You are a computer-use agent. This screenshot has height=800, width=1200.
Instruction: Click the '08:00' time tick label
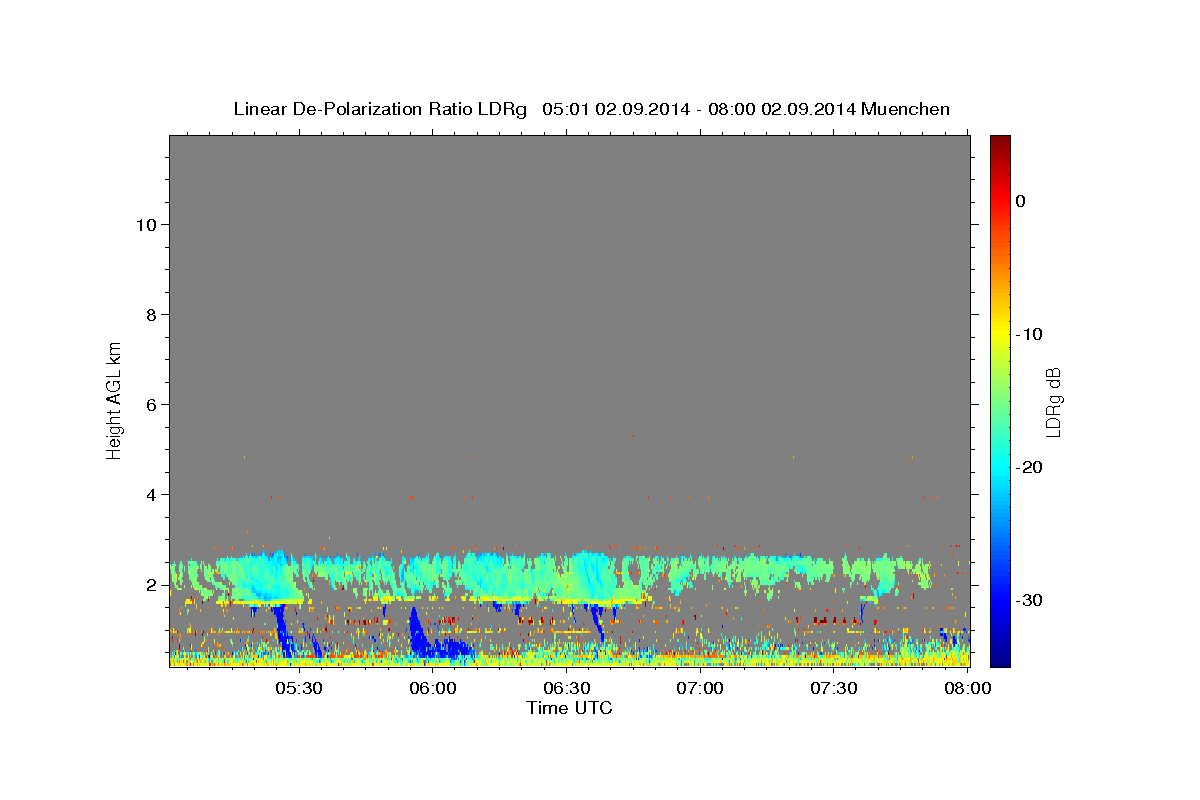coord(968,688)
